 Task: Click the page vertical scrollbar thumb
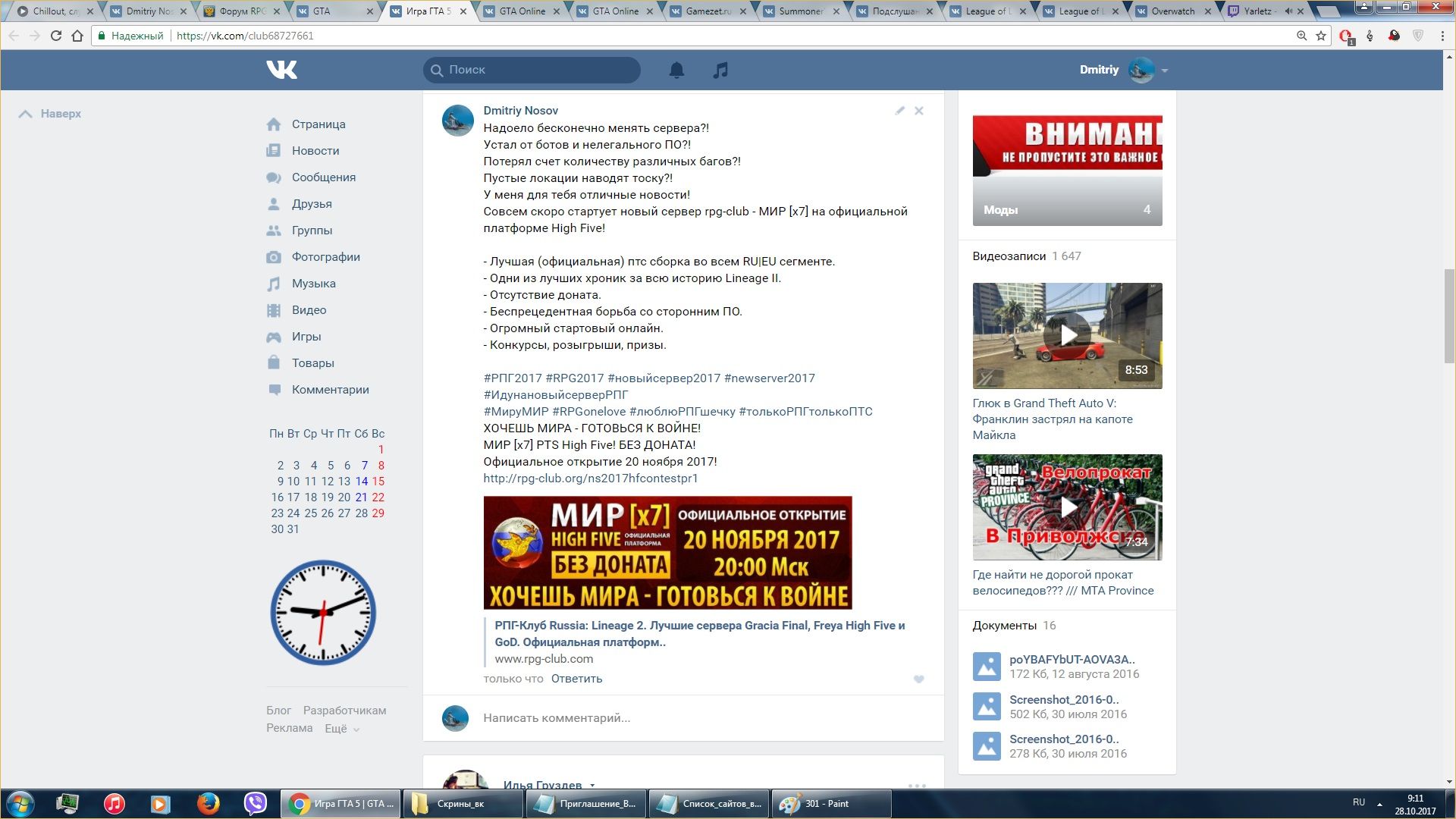1449,316
